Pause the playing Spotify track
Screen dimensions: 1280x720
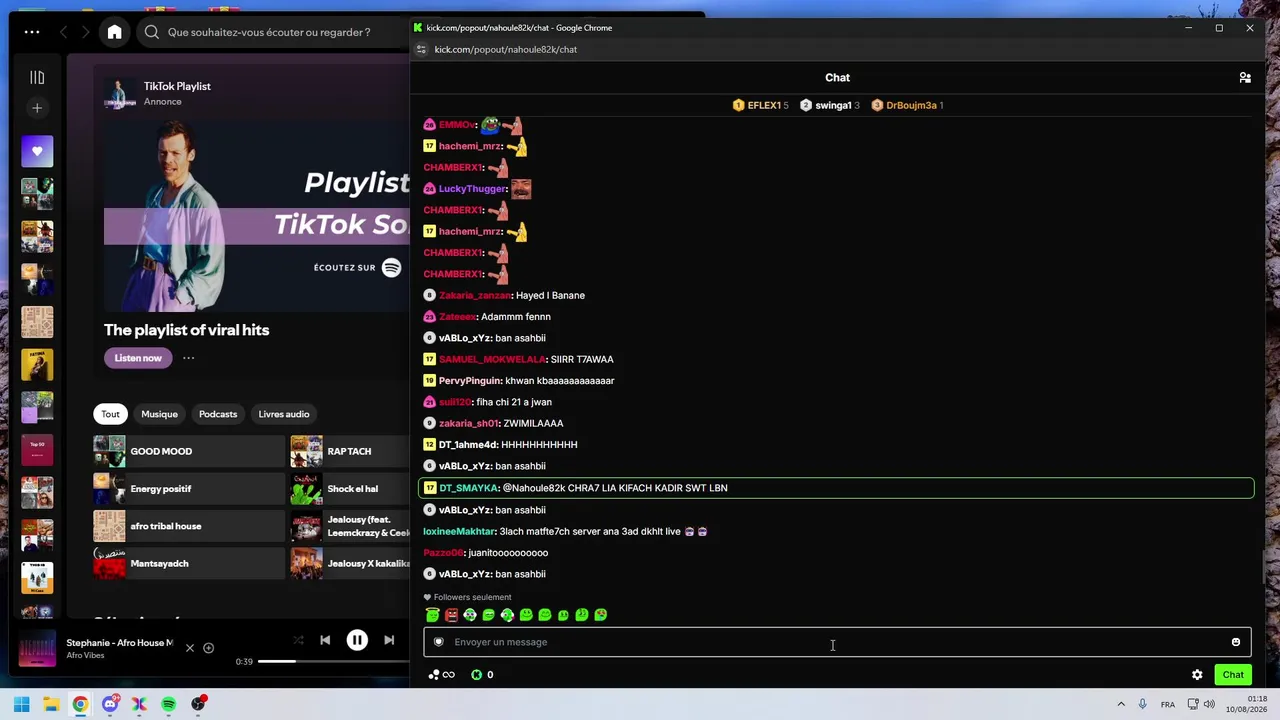pos(357,640)
